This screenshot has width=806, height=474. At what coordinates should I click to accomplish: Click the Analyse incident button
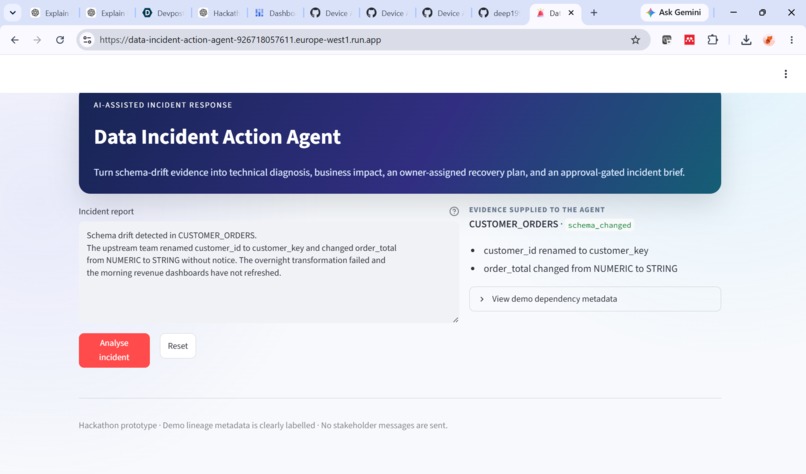click(x=114, y=350)
